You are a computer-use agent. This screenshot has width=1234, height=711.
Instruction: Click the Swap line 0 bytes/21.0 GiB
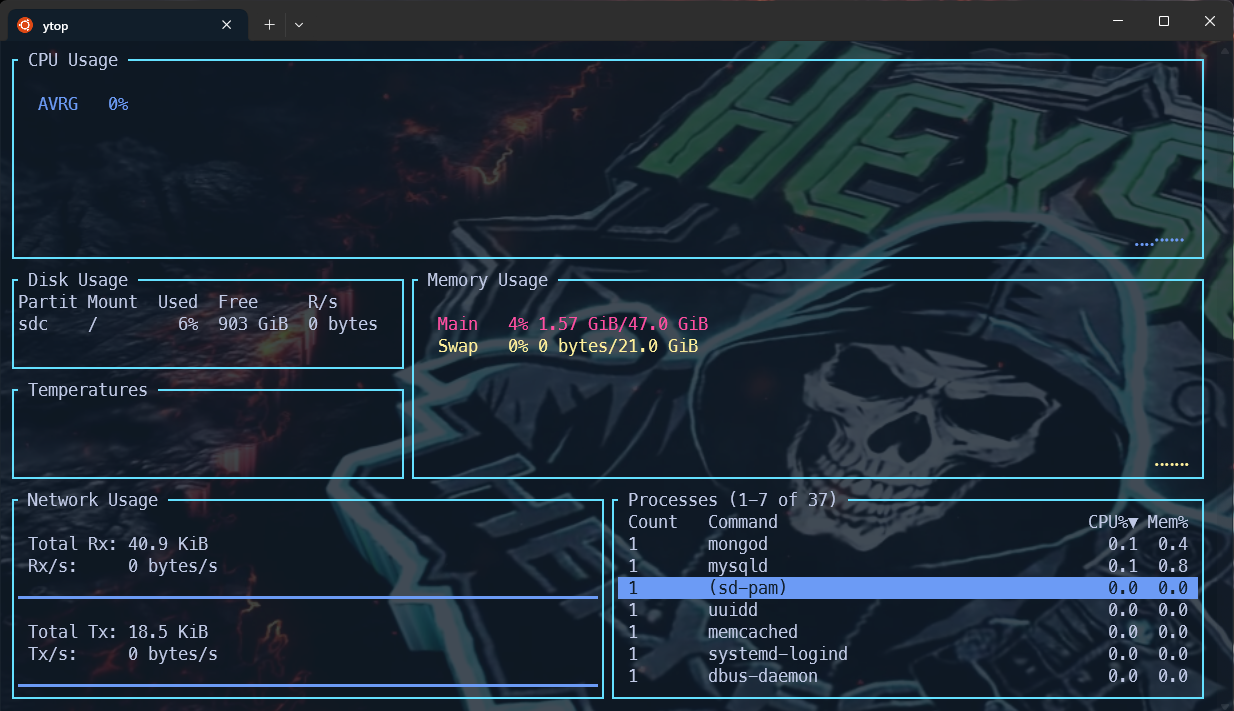click(568, 346)
